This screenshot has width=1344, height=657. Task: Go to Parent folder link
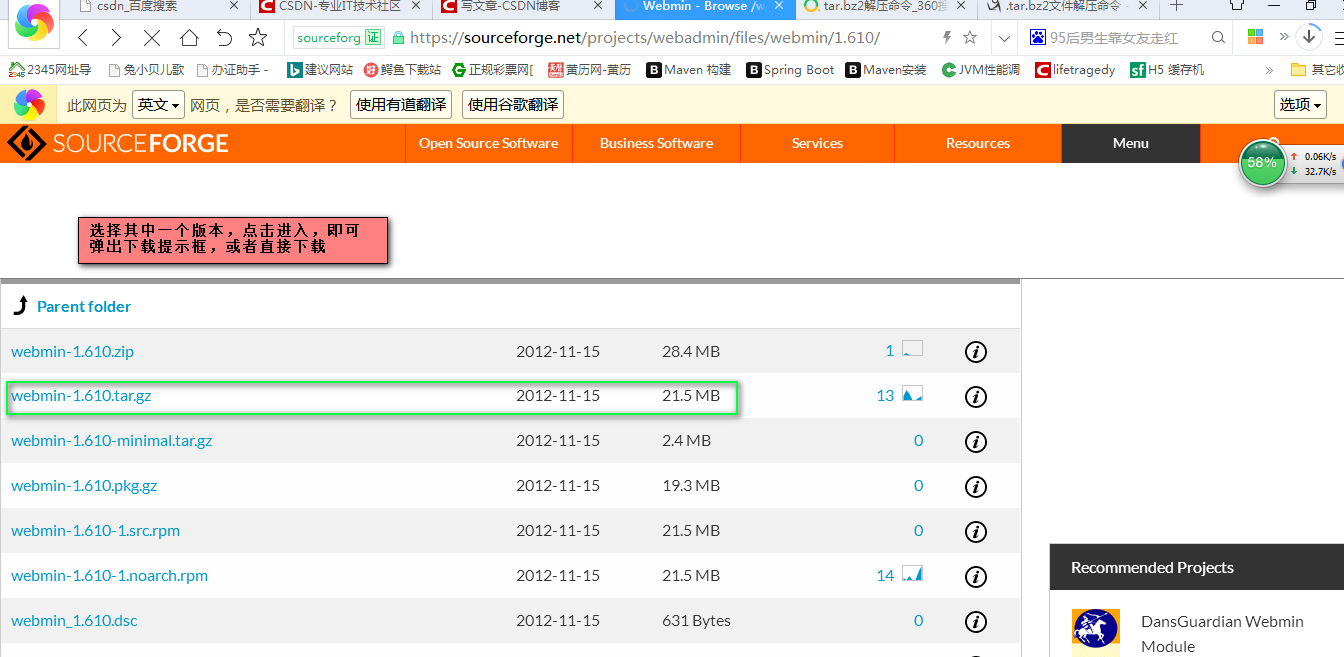click(84, 307)
